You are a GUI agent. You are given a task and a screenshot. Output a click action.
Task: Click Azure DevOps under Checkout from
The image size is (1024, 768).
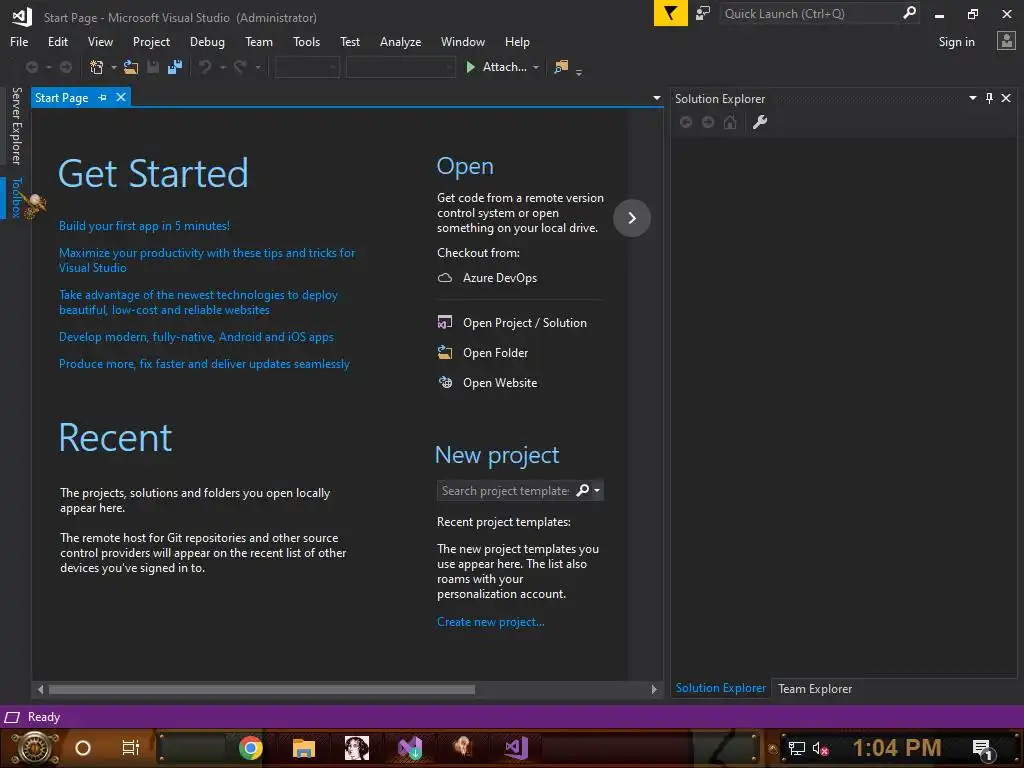[x=488, y=278]
